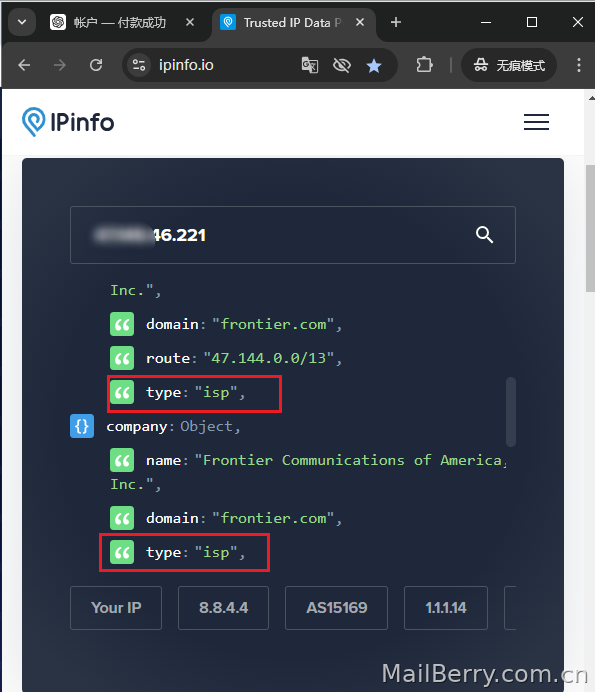The height and width of the screenshot is (692, 595).
Task: Click quote icon beside last type isp
Action: pos(122,553)
